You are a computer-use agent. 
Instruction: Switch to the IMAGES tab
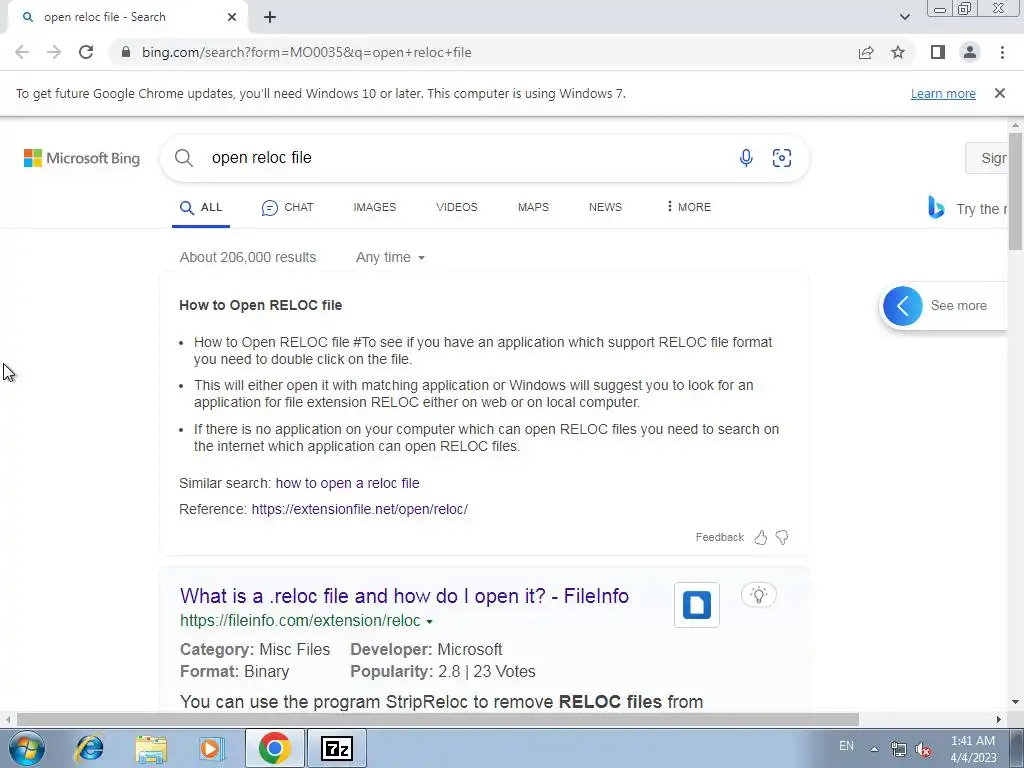coord(375,208)
